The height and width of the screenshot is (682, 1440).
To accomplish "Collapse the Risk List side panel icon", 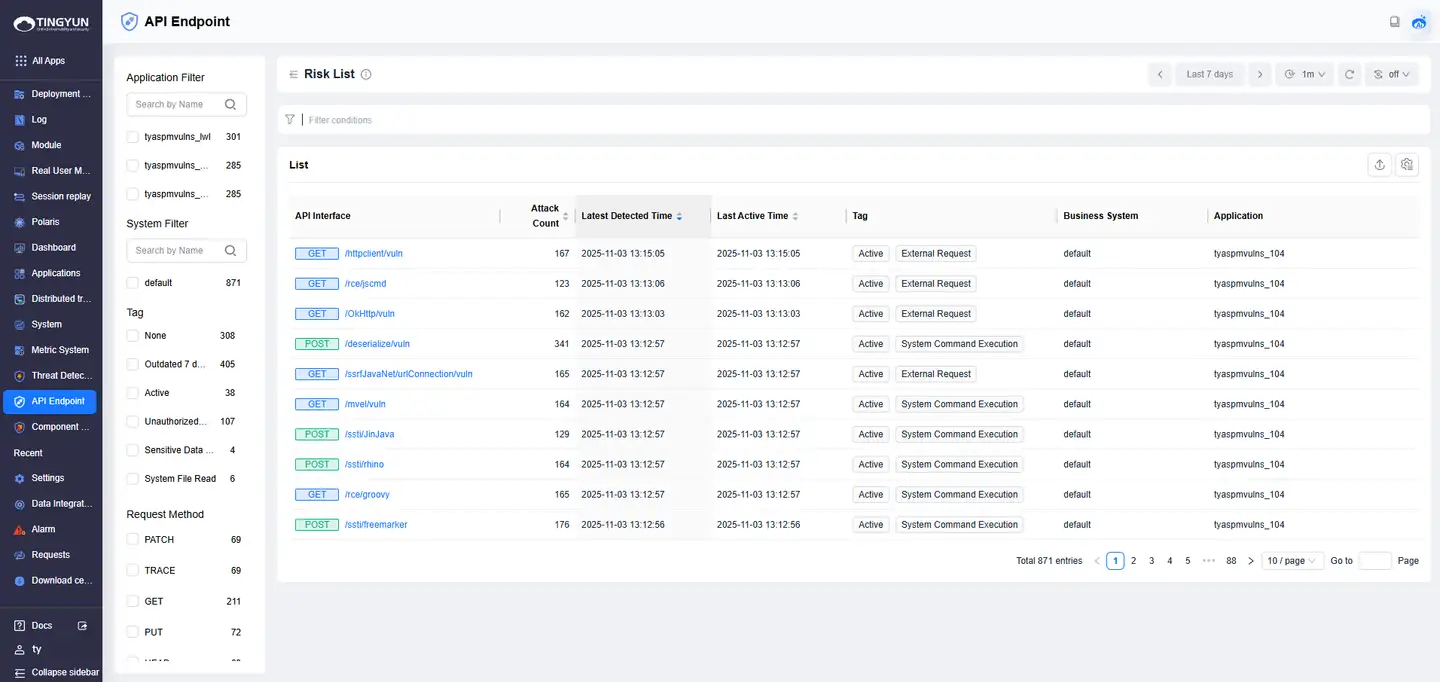I will (293, 74).
